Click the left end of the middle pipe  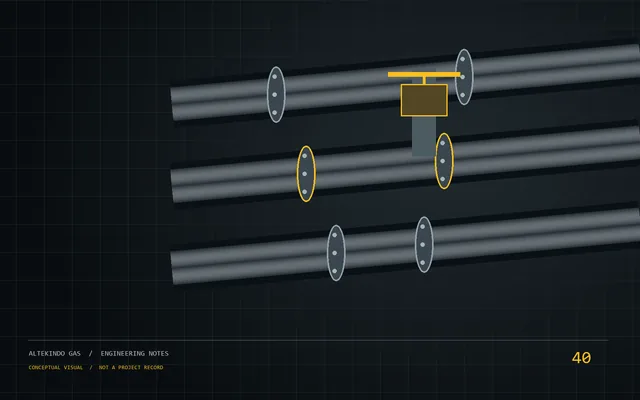(x=173, y=186)
